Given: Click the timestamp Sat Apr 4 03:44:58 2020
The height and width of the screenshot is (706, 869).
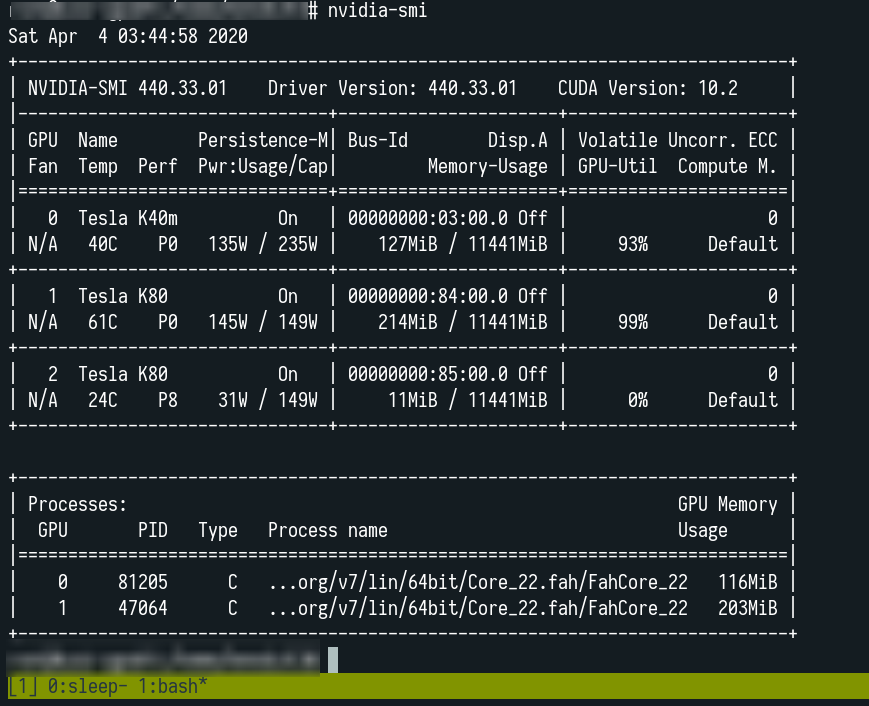Looking at the screenshot, I should [x=128, y=37].
